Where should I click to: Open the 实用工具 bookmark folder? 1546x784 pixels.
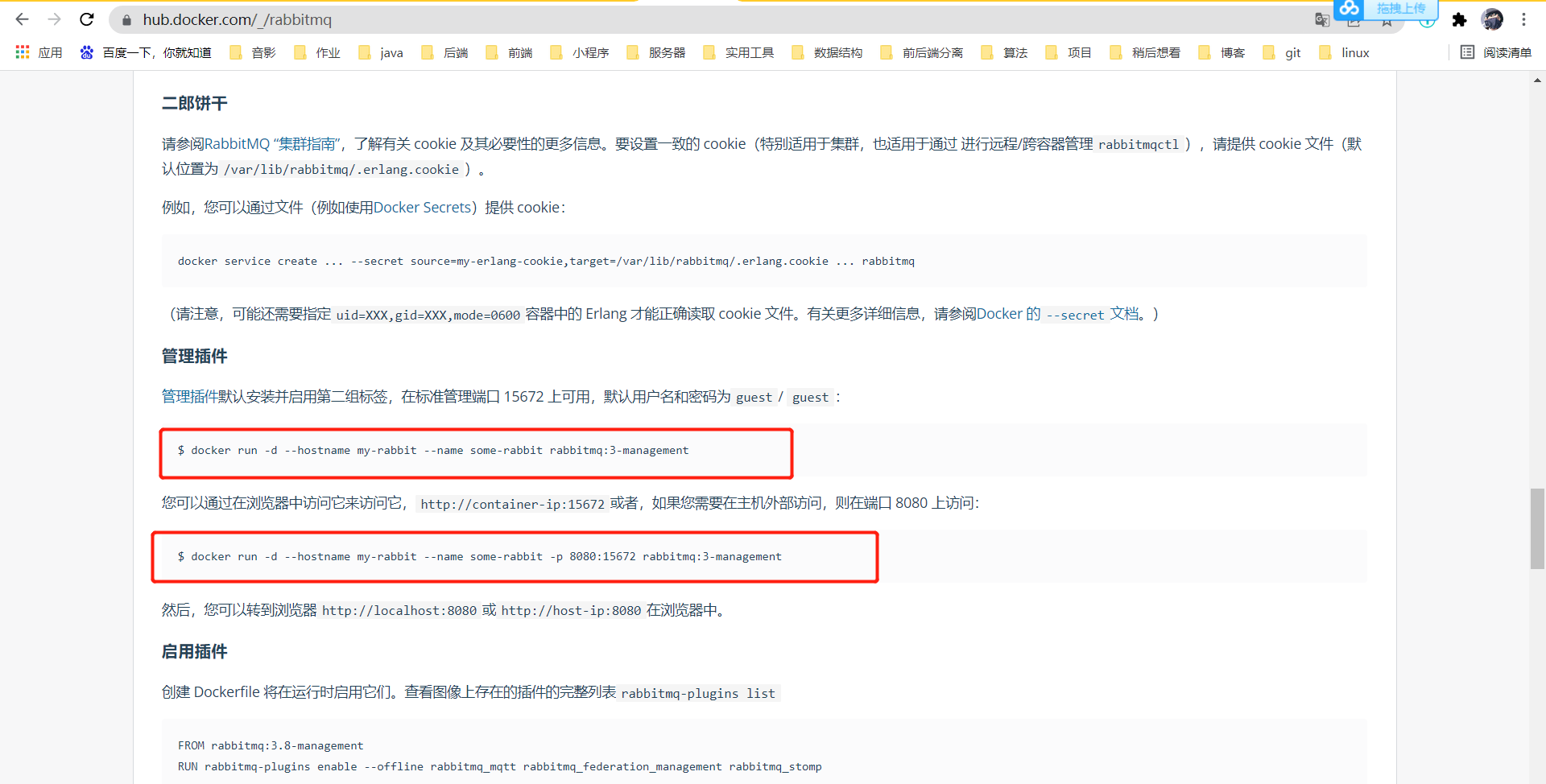click(x=738, y=52)
